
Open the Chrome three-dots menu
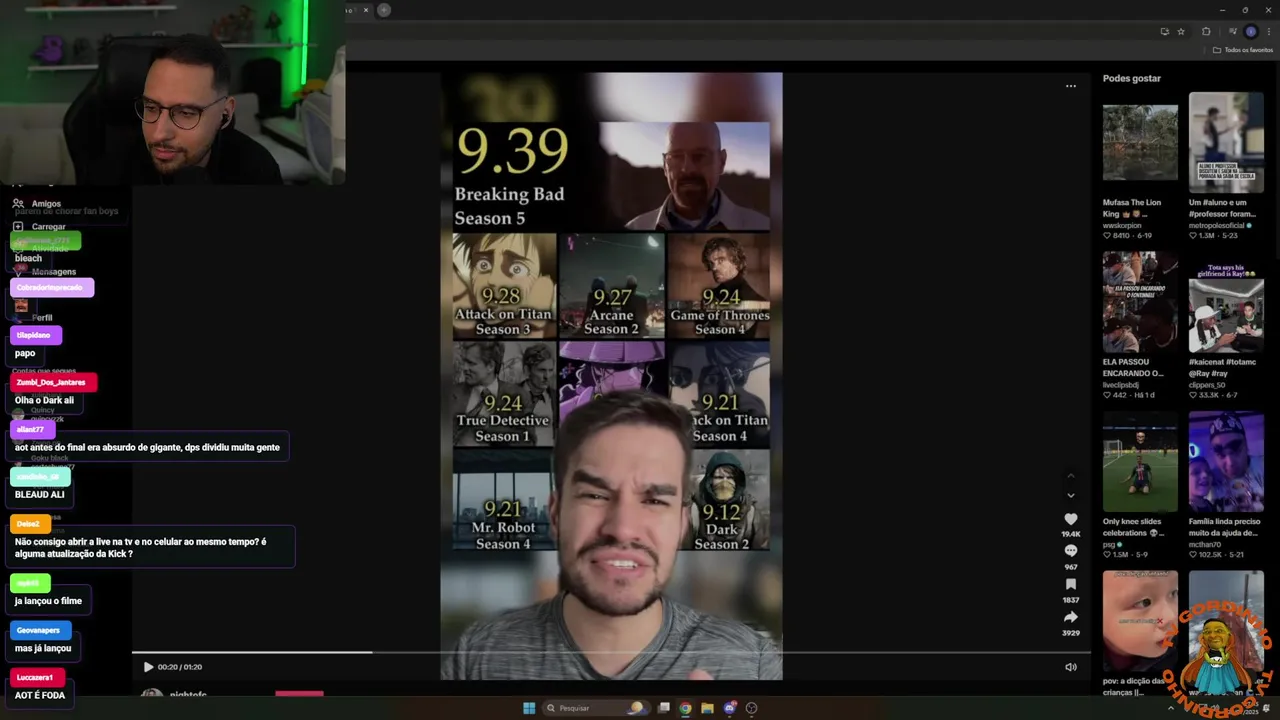[1269, 31]
